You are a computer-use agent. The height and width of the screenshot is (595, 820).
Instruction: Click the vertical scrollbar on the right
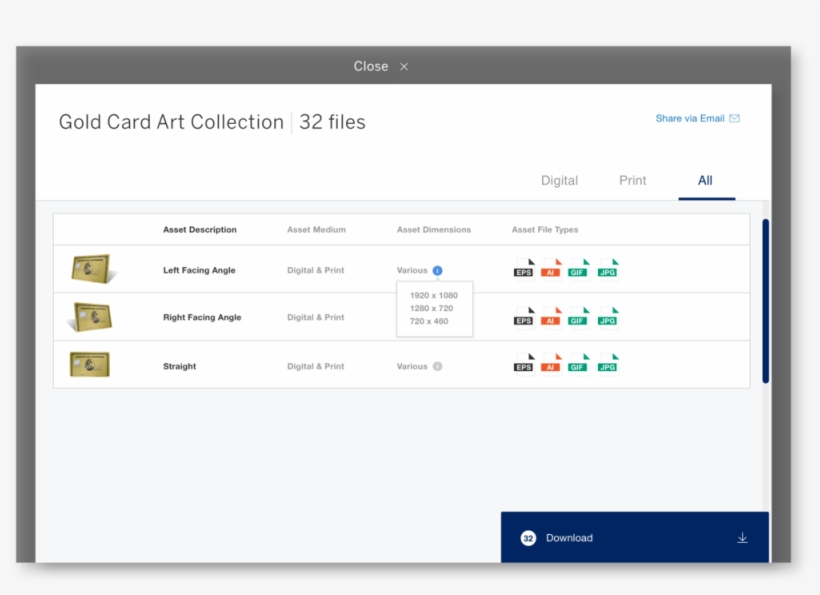[765, 300]
